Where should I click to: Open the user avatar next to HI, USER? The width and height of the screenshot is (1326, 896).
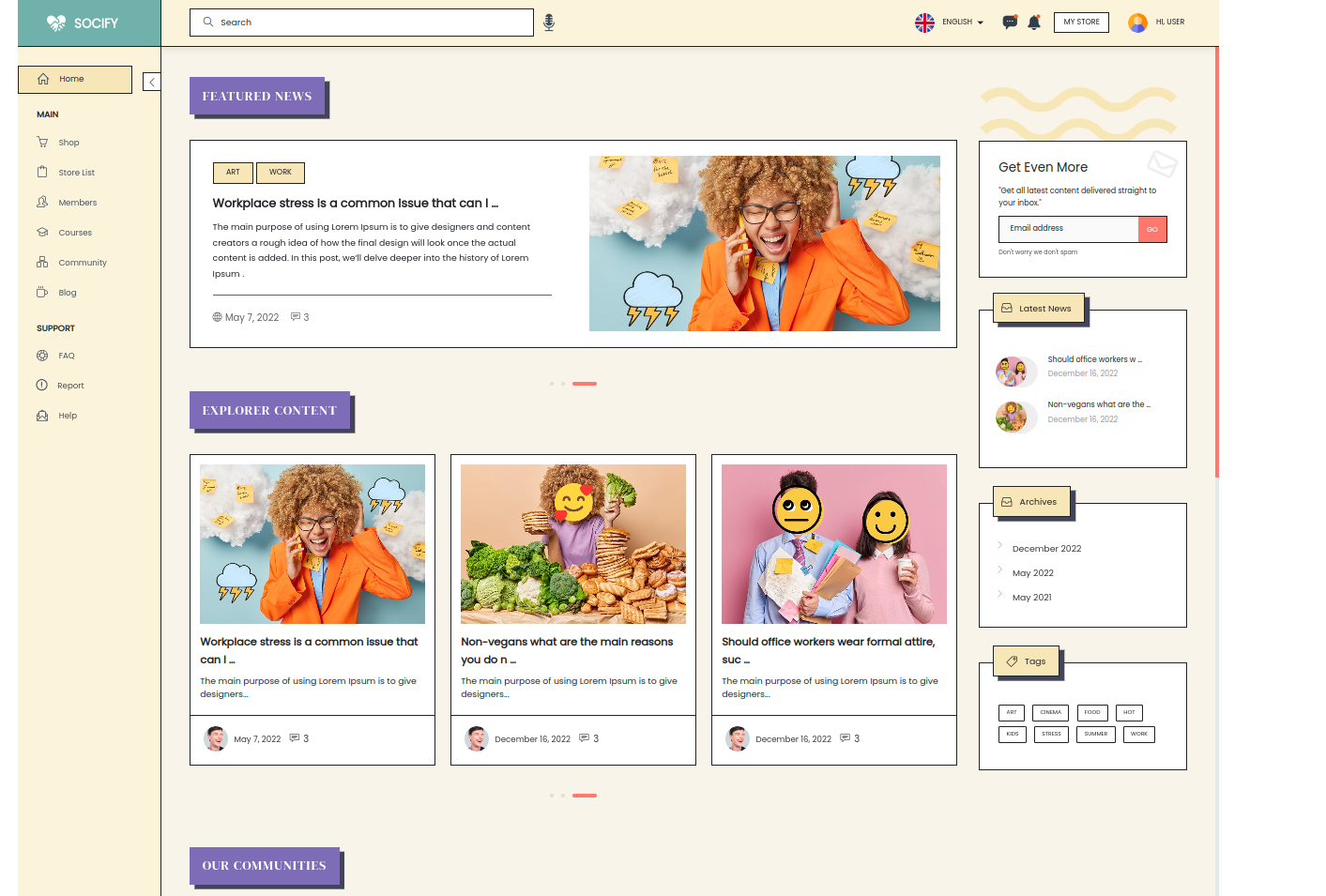(1136, 22)
